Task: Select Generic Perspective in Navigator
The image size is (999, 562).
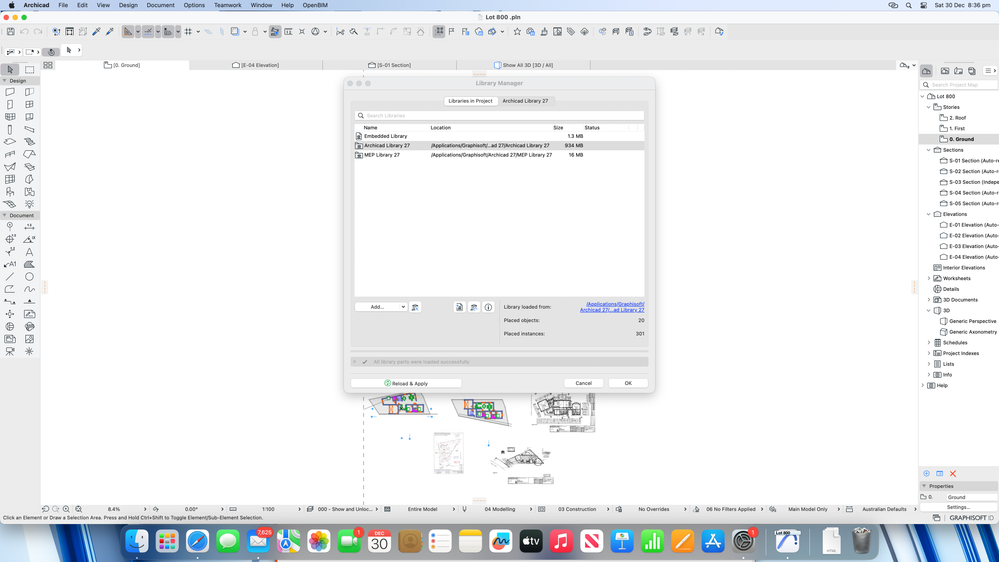Action: click(x=972, y=321)
